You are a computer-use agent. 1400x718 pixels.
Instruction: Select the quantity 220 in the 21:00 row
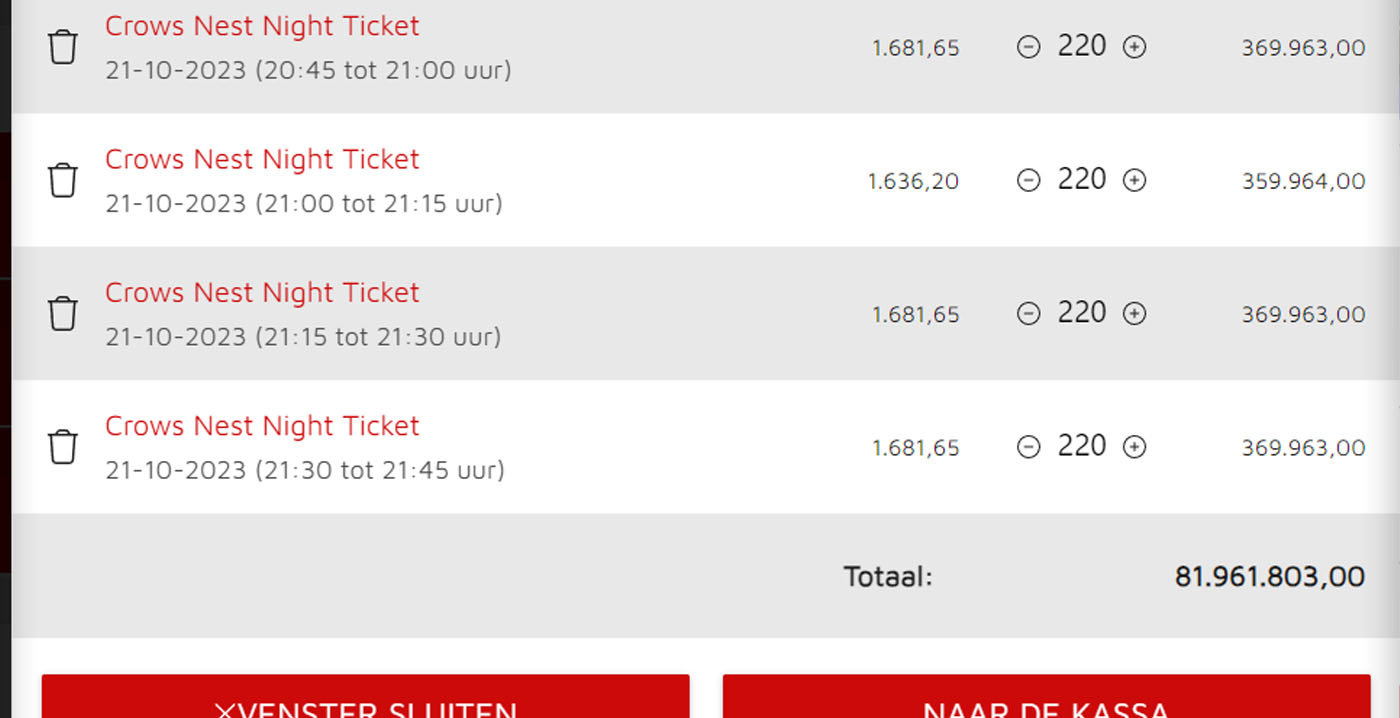[x=1082, y=179]
